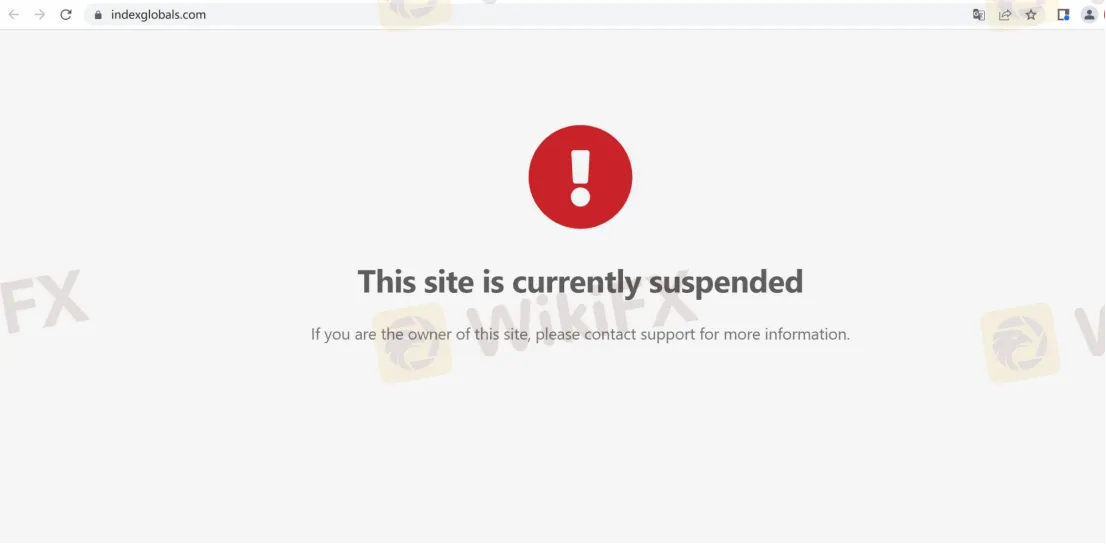Viewport: 1106px width, 544px height.
Task: Bookmark this page with the star icon
Action: [1031, 14]
